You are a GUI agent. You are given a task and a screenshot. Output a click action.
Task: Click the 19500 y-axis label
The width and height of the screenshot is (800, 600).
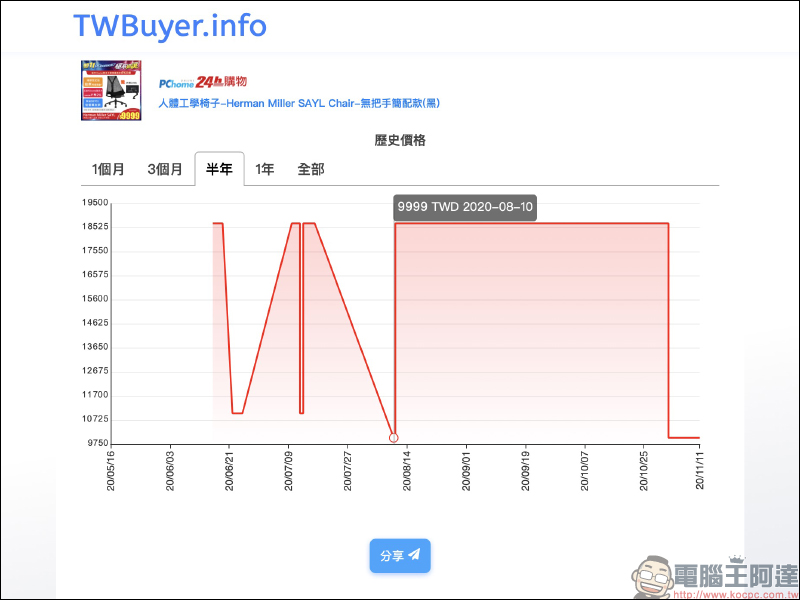click(x=95, y=203)
